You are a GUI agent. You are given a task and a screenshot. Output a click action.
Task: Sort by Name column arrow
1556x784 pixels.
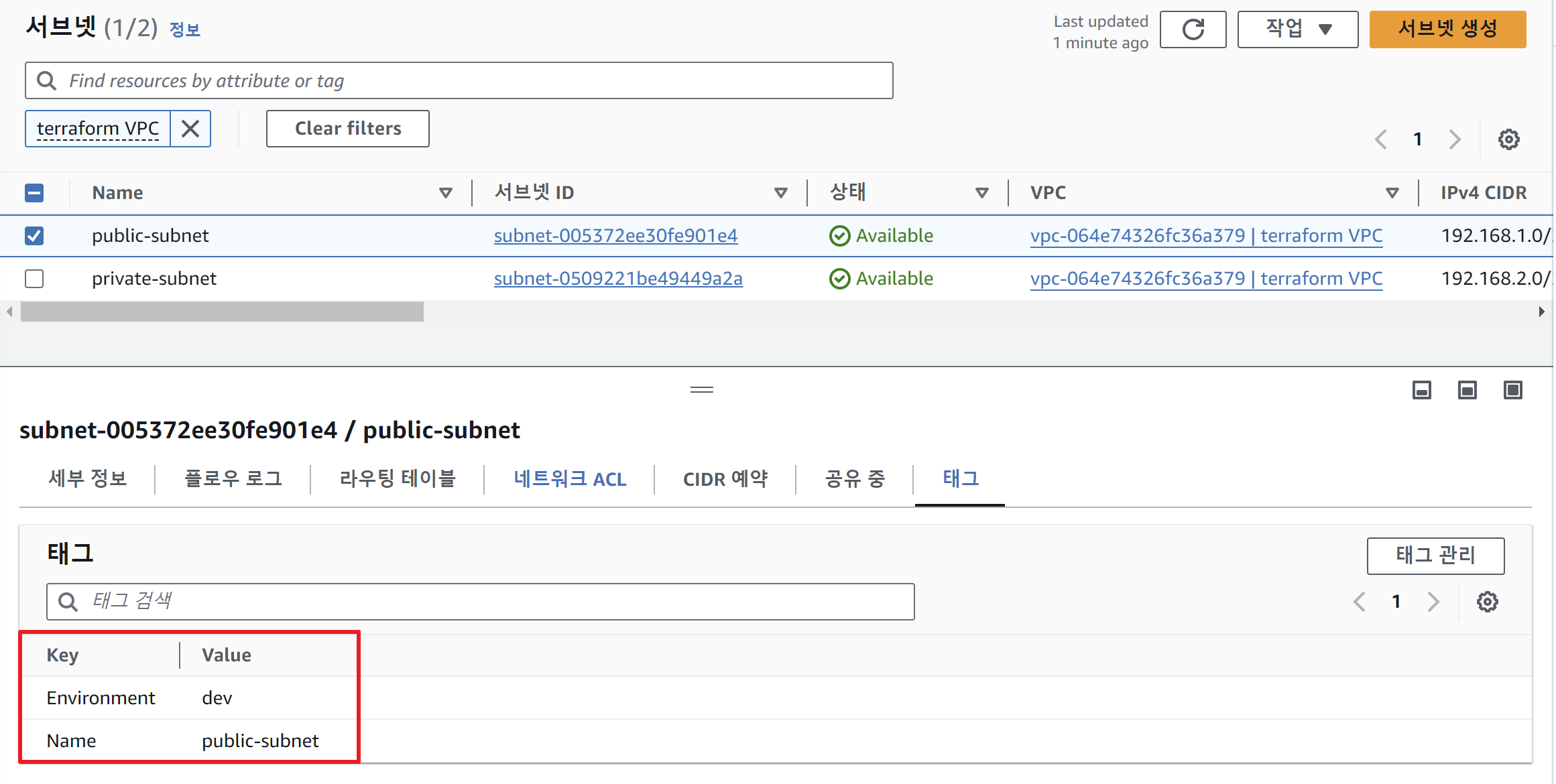(445, 193)
